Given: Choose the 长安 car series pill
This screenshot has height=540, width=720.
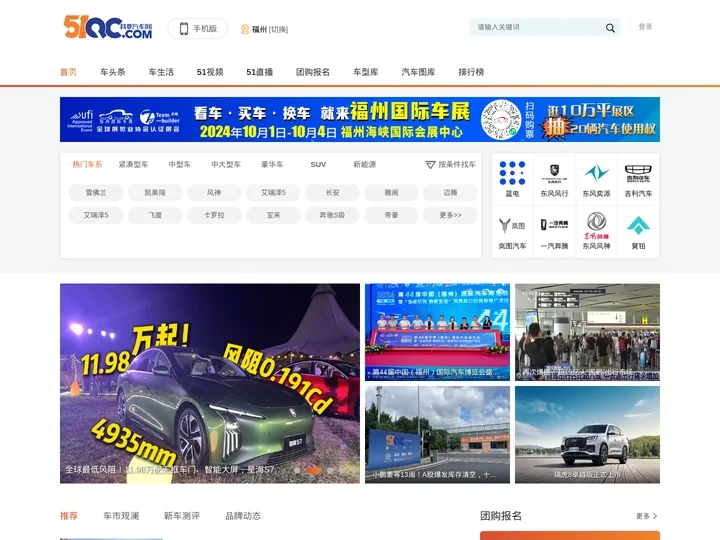Looking at the screenshot, I should 332,193.
